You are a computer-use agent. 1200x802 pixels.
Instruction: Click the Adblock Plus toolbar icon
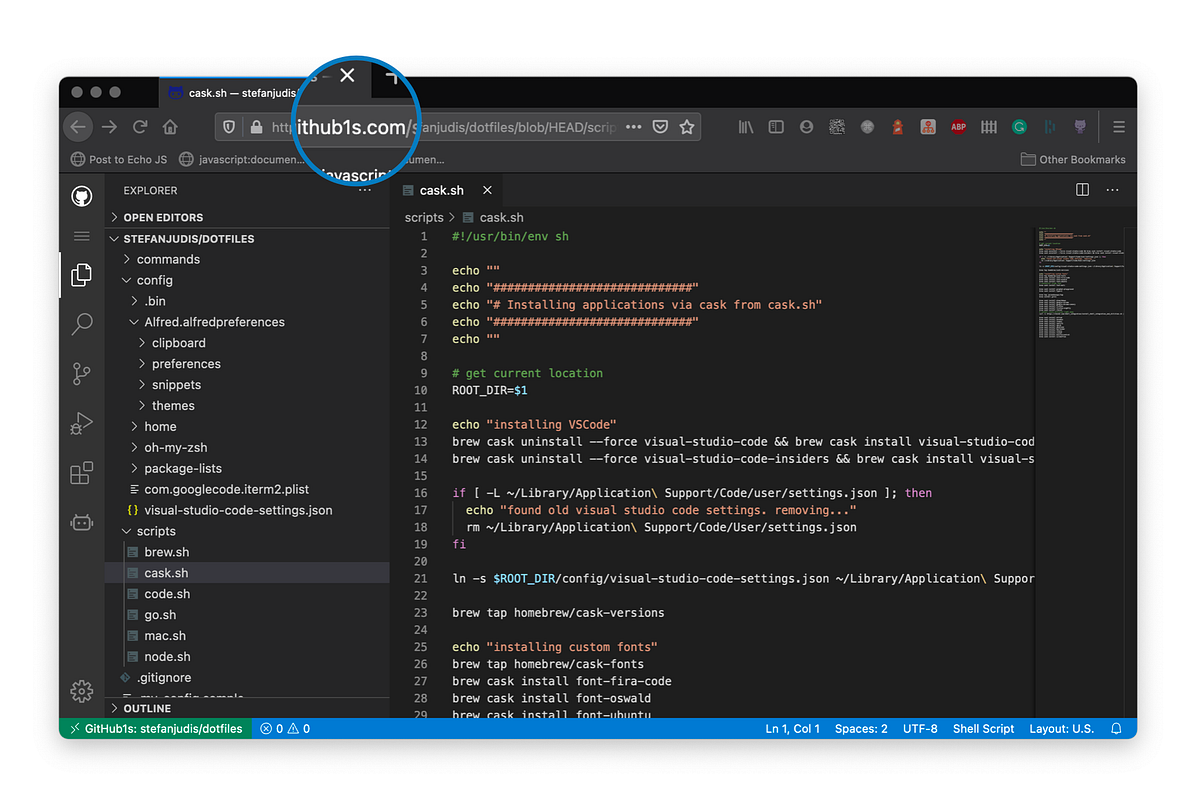[x=958, y=127]
